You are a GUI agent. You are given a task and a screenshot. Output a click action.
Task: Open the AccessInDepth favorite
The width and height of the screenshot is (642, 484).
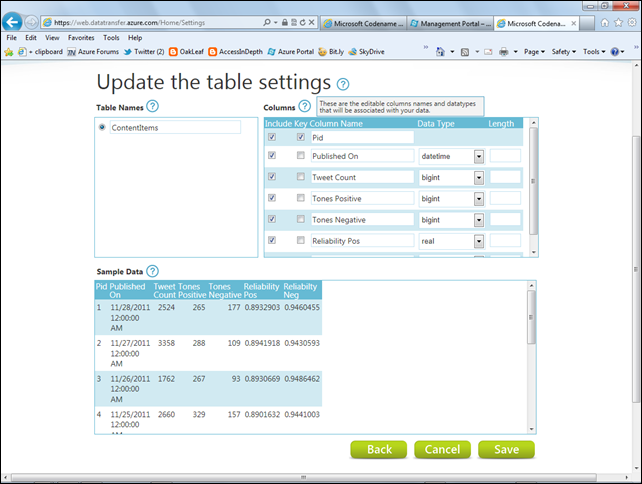click(235, 52)
